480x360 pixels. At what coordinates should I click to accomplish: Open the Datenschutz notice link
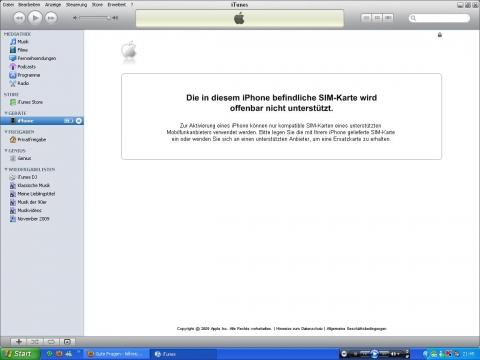coord(299,329)
